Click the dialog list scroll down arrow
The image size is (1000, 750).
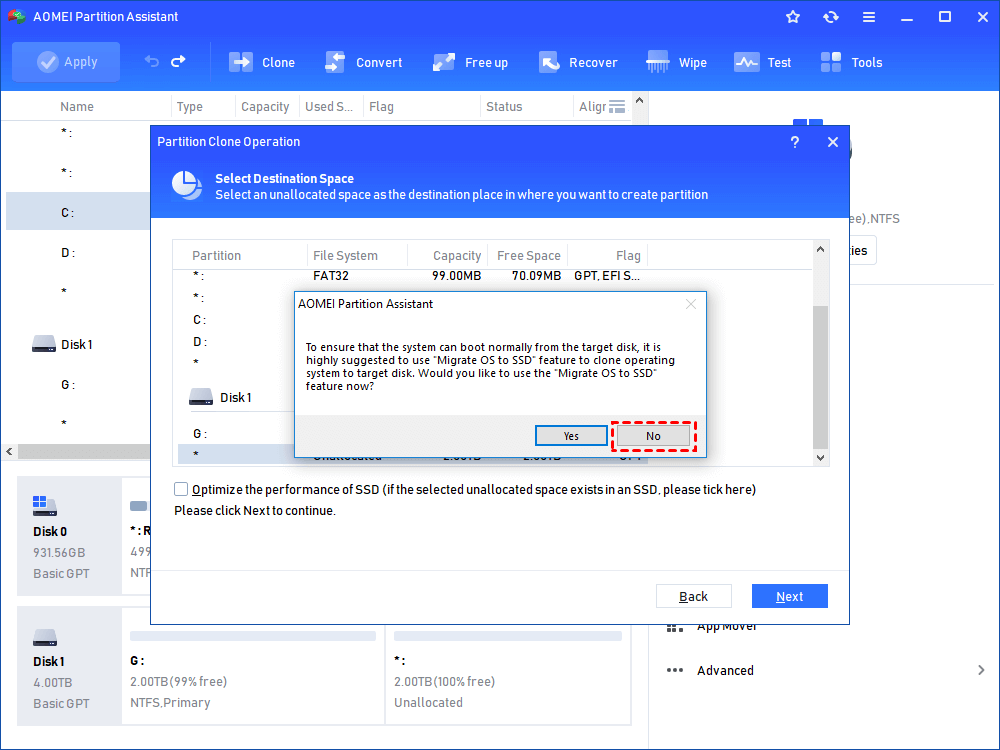pyautogui.click(x=820, y=457)
